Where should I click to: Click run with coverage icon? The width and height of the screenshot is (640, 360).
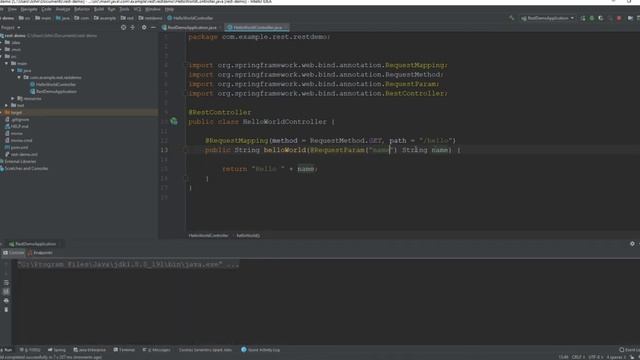click(600, 18)
